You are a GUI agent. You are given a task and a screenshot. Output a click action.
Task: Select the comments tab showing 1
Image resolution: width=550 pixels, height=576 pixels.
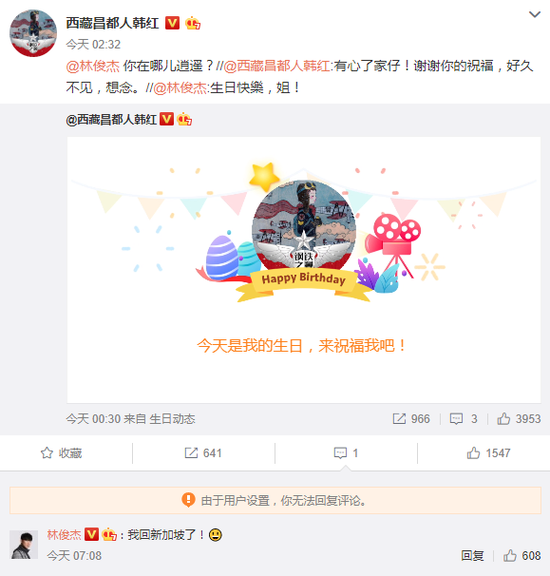tap(346, 453)
